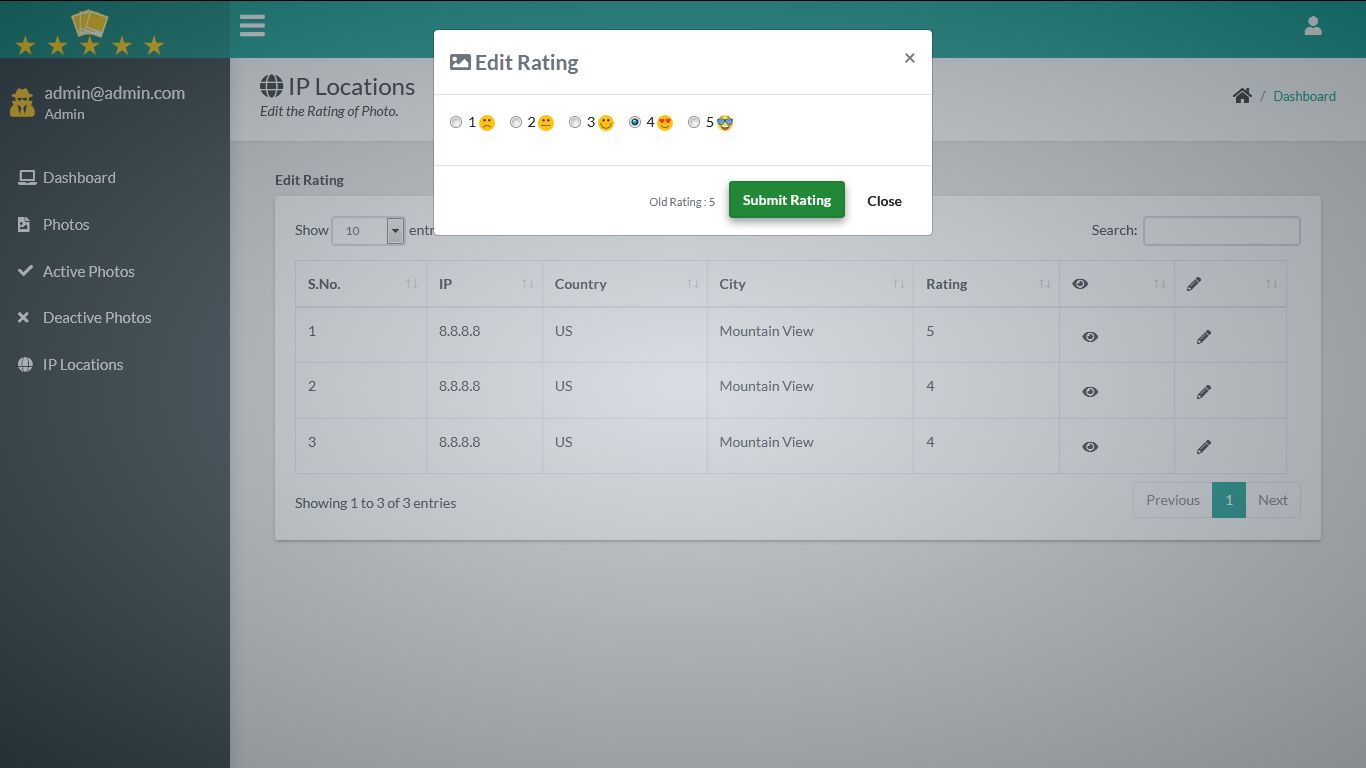Click the Submit Rating button

click(786, 200)
